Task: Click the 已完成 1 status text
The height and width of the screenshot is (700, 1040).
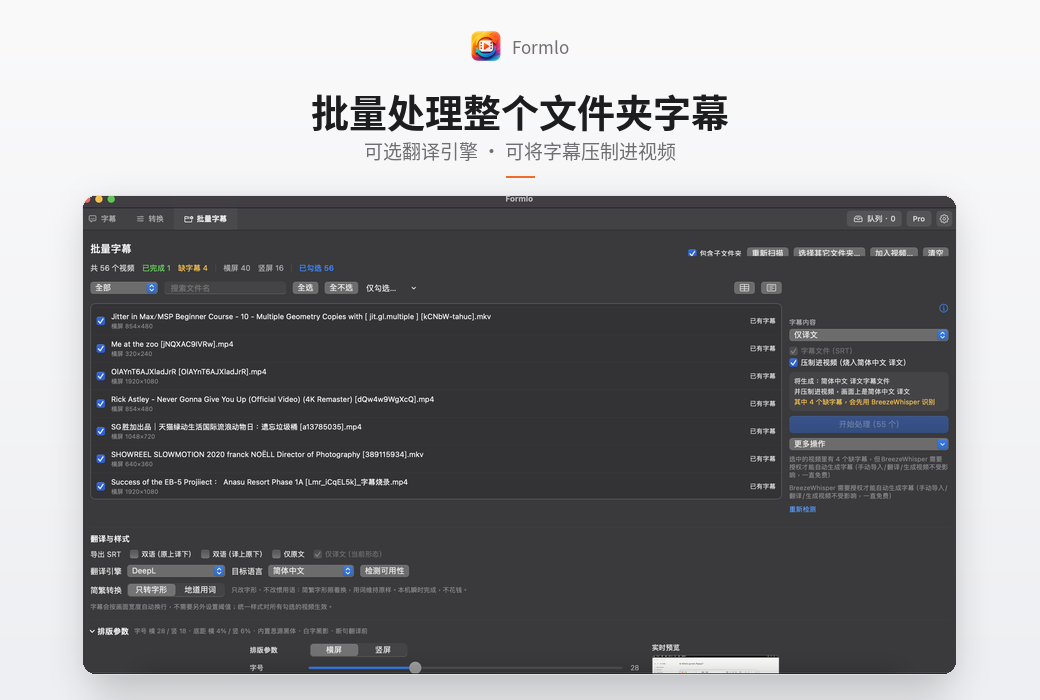Action: click(x=157, y=268)
